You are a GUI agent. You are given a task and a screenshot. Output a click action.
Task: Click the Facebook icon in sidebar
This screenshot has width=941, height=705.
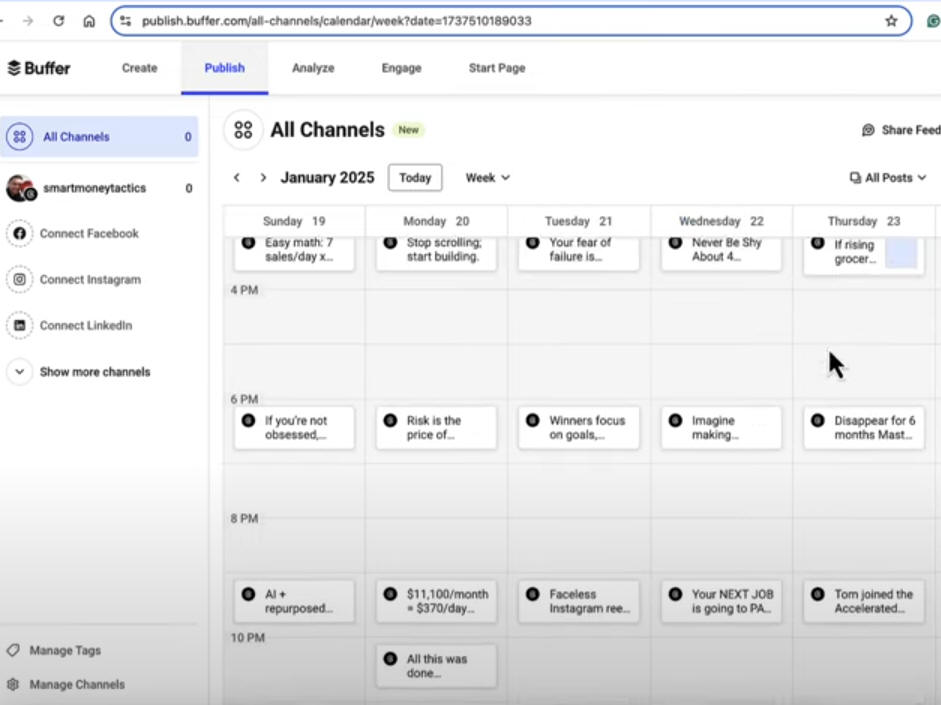tap(19, 233)
